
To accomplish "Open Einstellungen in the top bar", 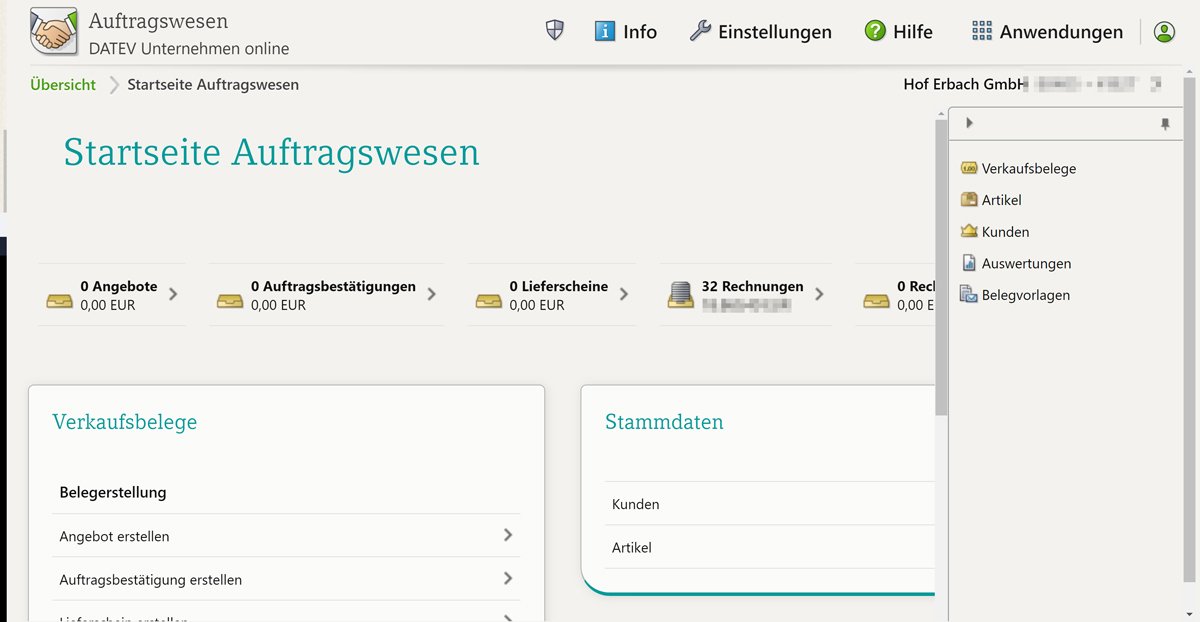I will pos(761,32).
